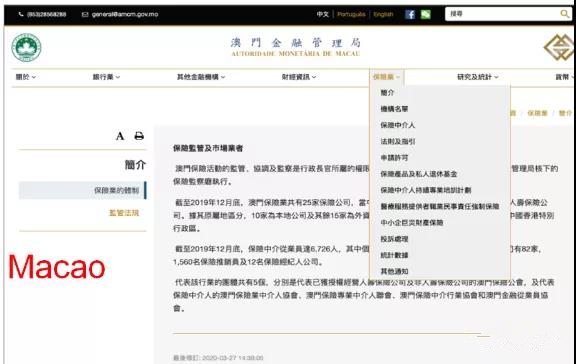
Task: Click the envelope icon beside the email address
Action: [x=85, y=14]
